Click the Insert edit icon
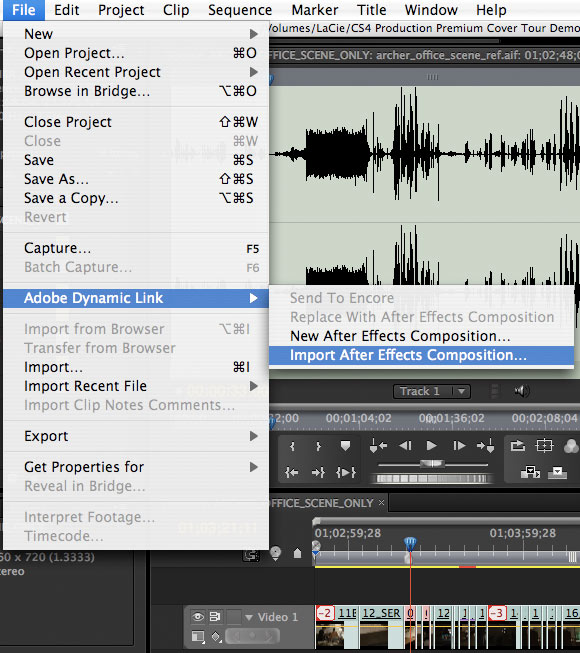The height and width of the screenshot is (653, 580). pyautogui.click(x=530, y=472)
